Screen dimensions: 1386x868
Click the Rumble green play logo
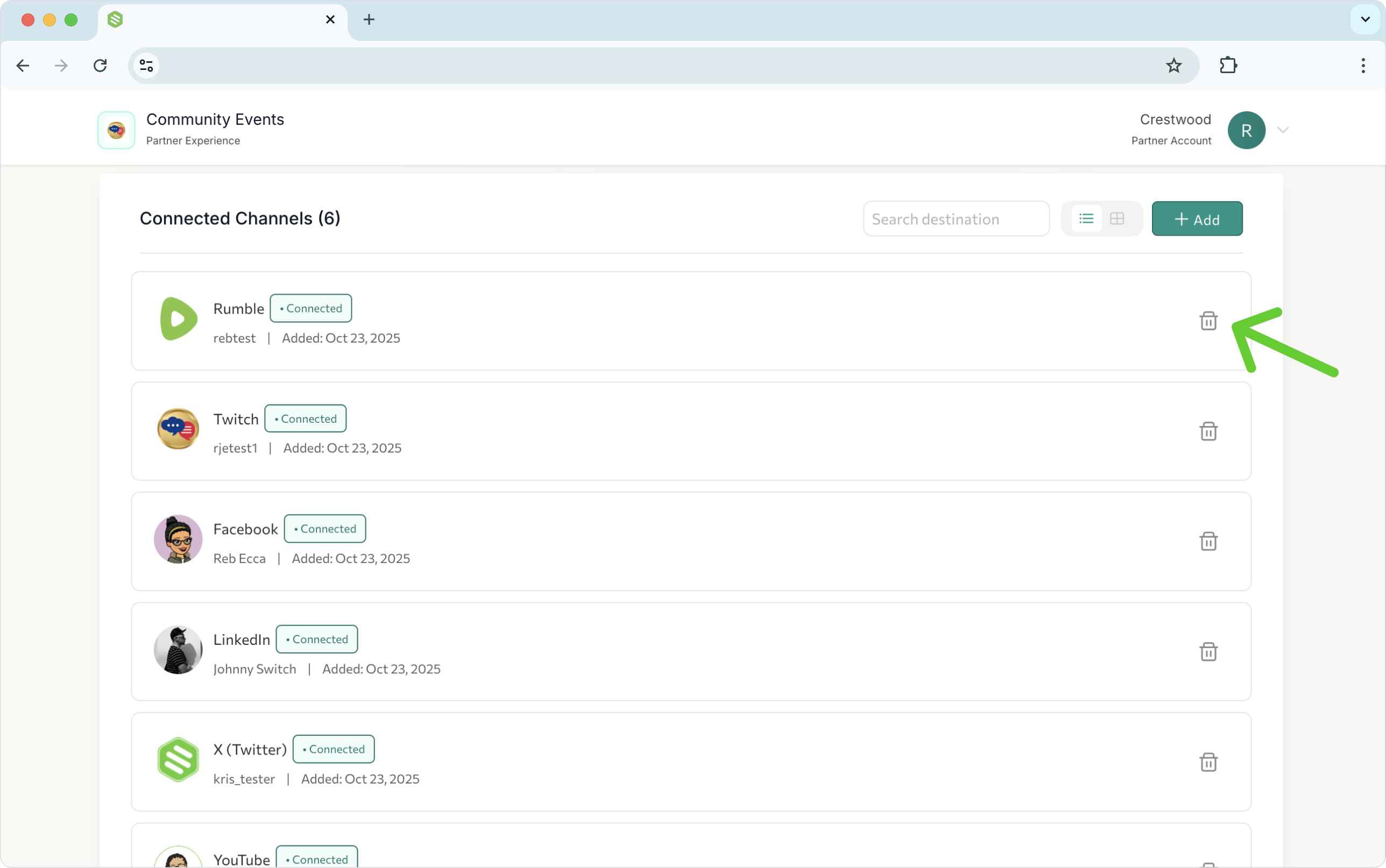coord(179,318)
